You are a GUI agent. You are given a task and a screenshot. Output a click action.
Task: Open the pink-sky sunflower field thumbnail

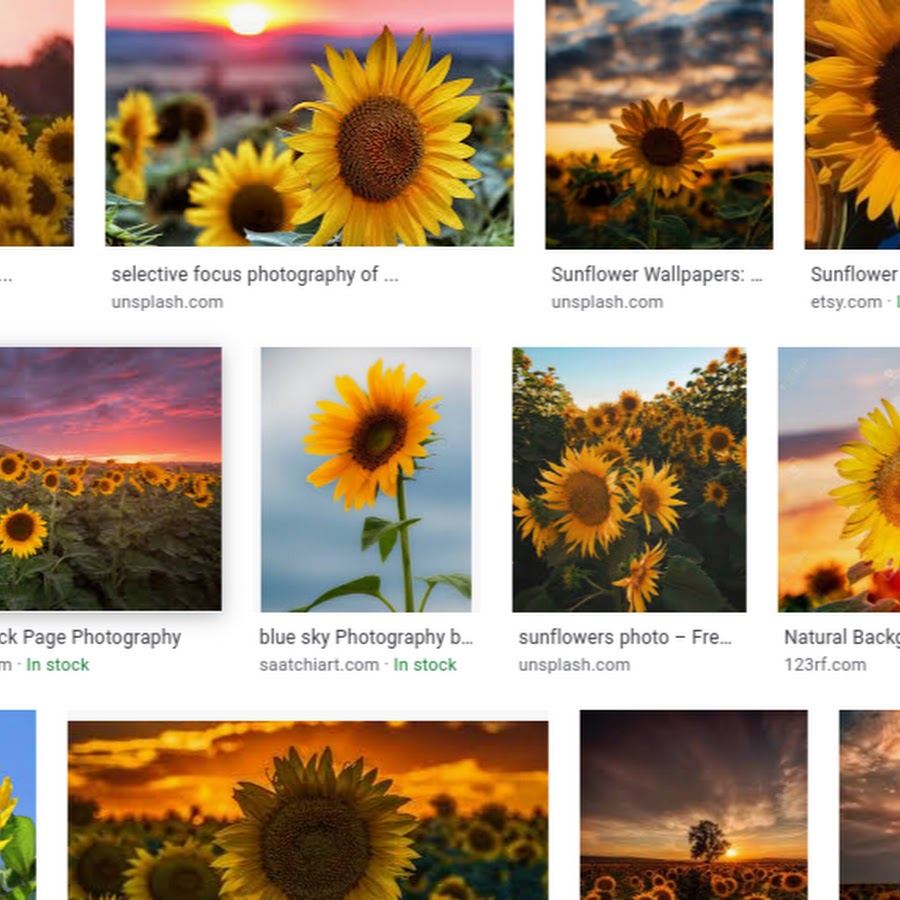click(x=111, y=479)
